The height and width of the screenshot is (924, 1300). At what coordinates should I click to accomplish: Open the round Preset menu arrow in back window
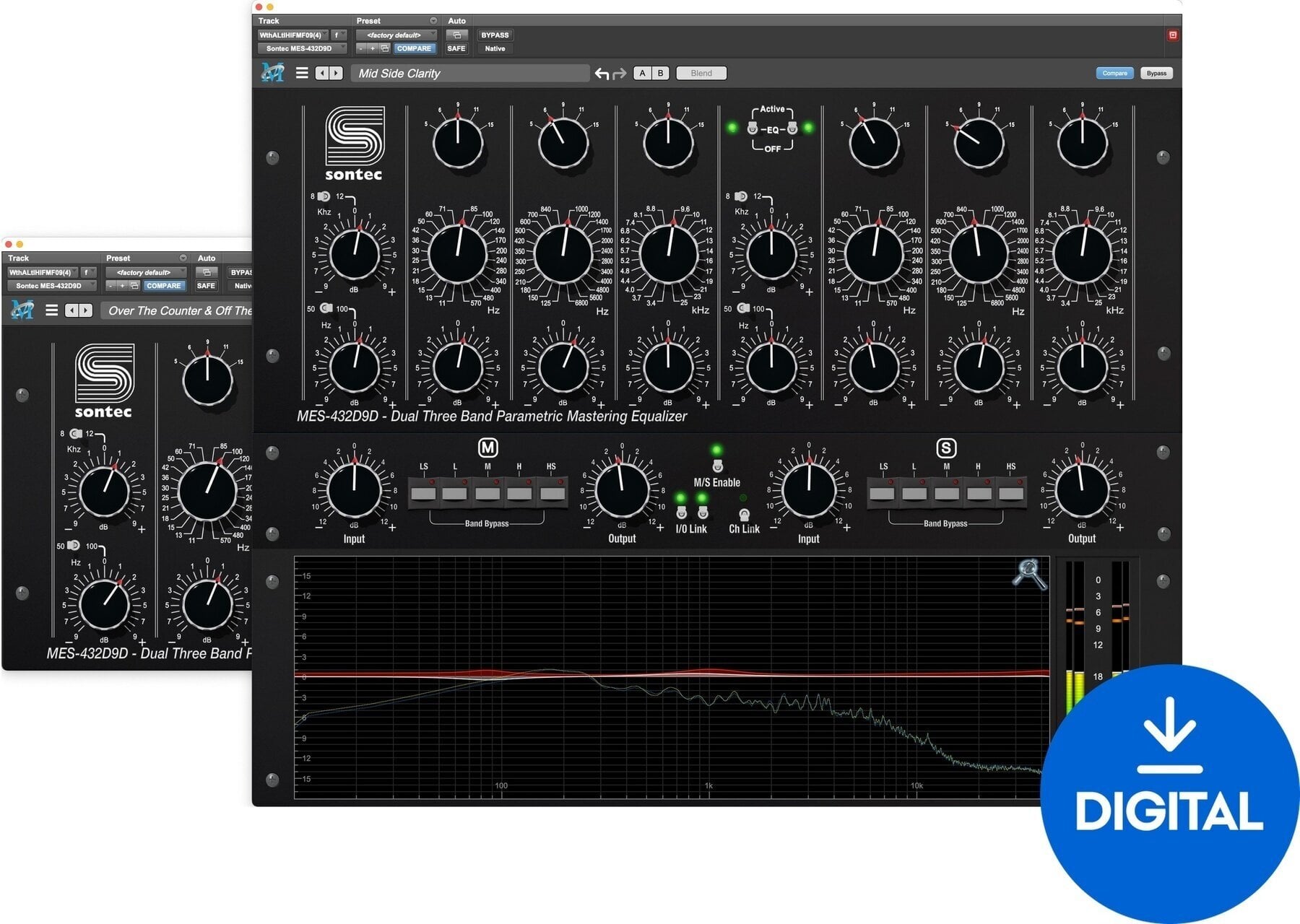click(183, 258)
